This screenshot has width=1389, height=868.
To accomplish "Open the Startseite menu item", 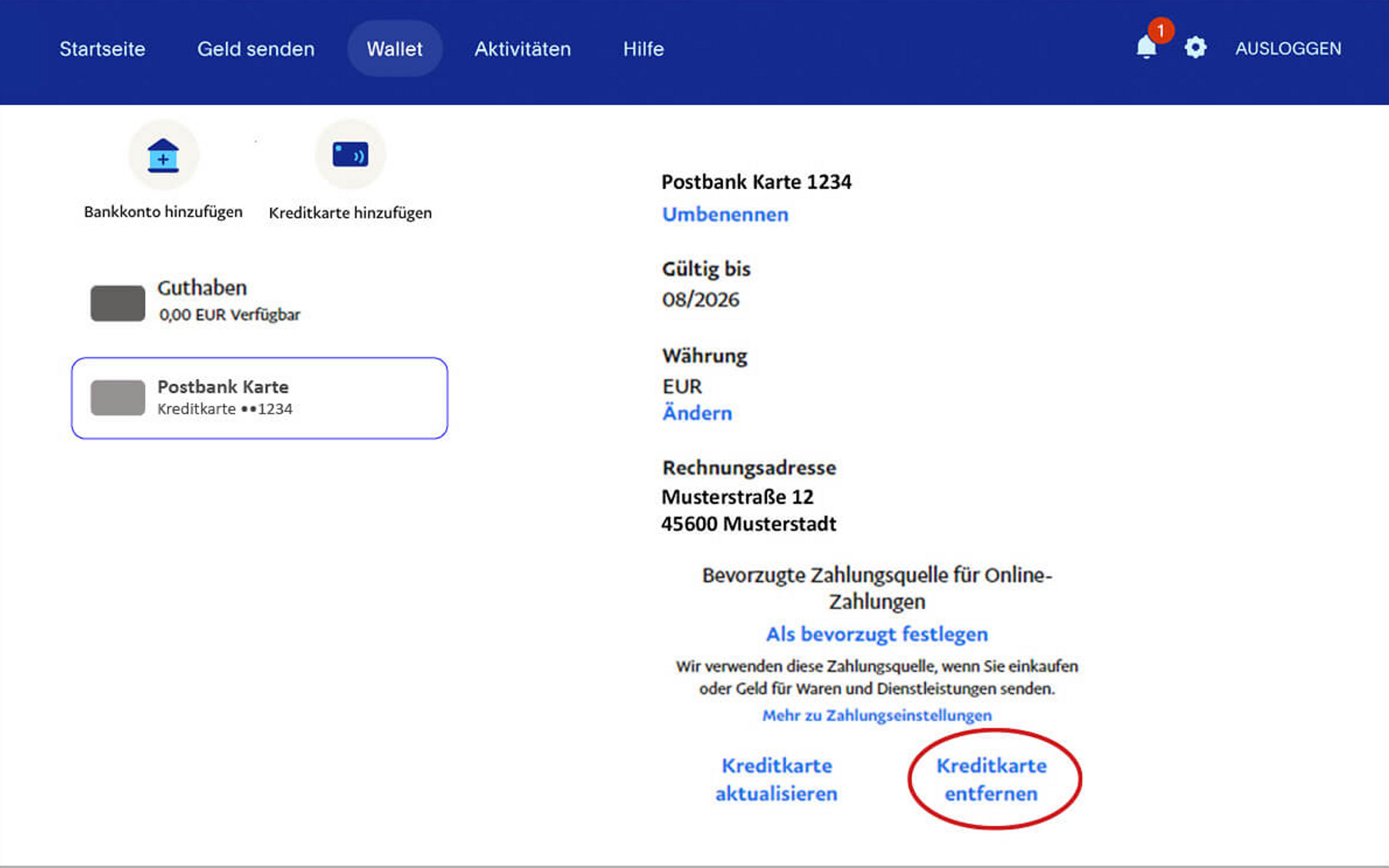I will click(102, 49).
